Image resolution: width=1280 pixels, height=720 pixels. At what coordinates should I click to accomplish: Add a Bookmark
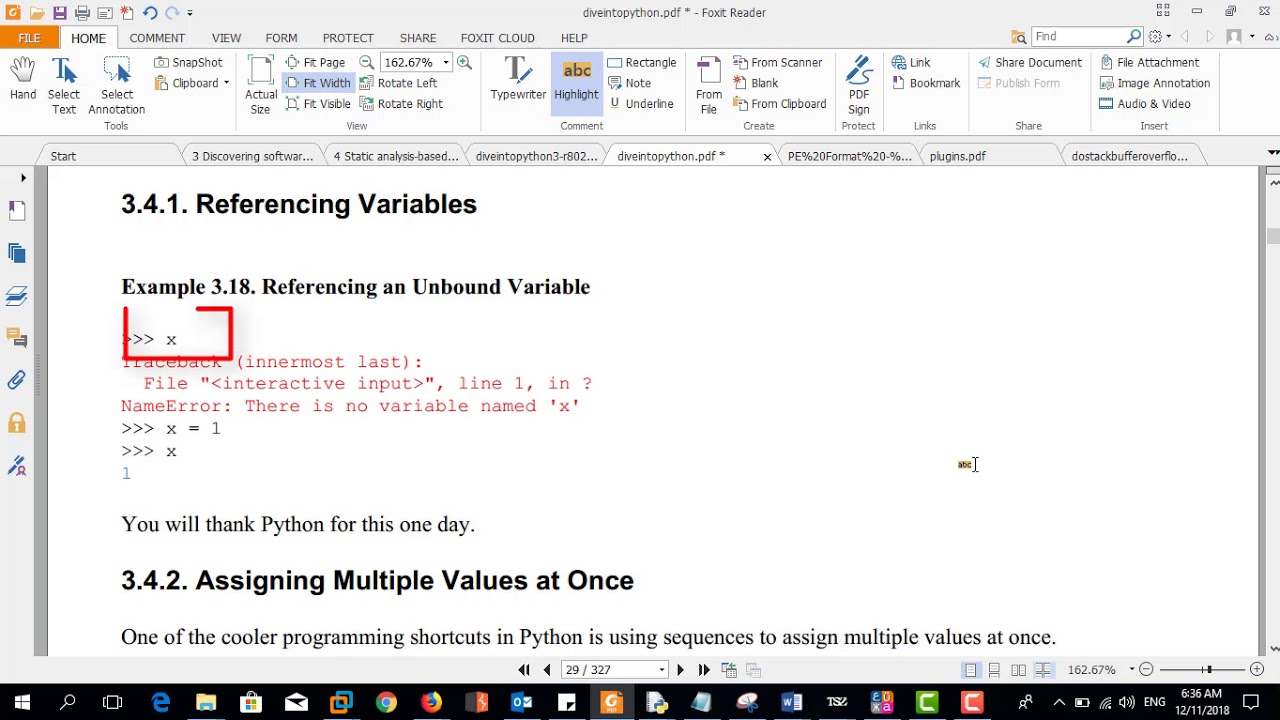point(926,83)
